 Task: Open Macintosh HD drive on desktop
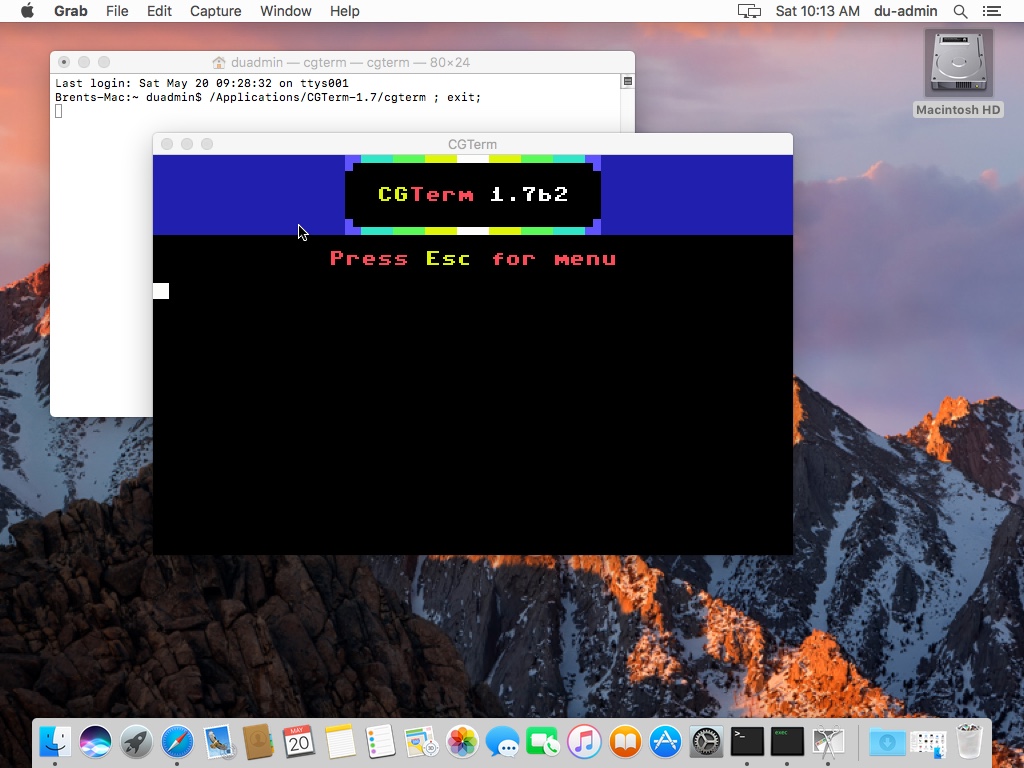pyautogui.click(x=958, y=73)
